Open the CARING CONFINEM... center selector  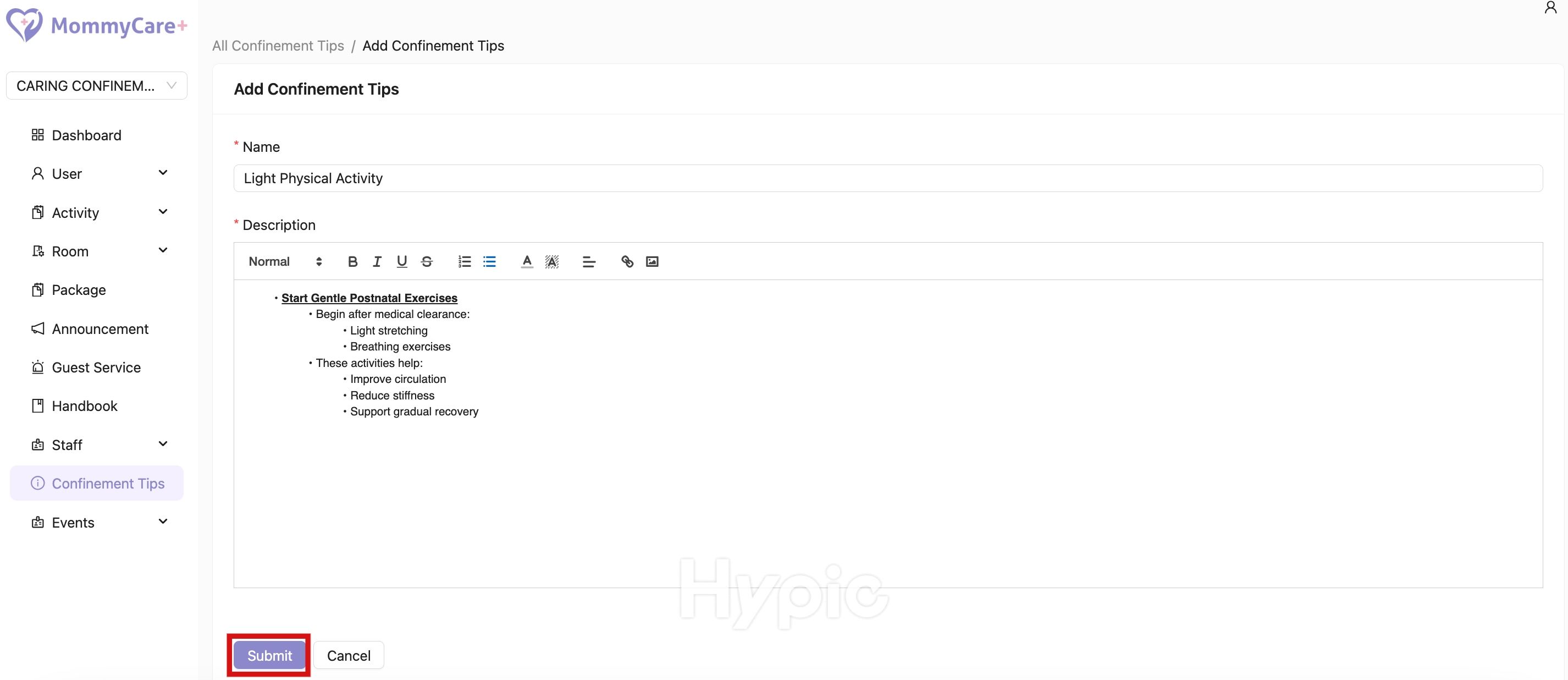pos(96,86)
